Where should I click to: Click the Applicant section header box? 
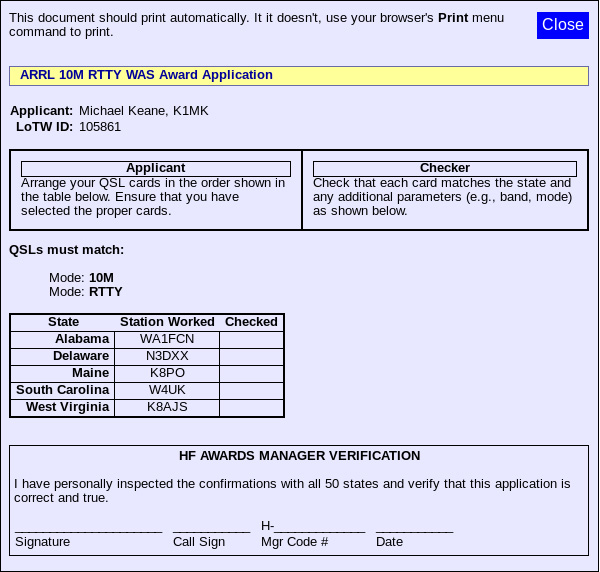pyautogui.click(x=155, y=168)
